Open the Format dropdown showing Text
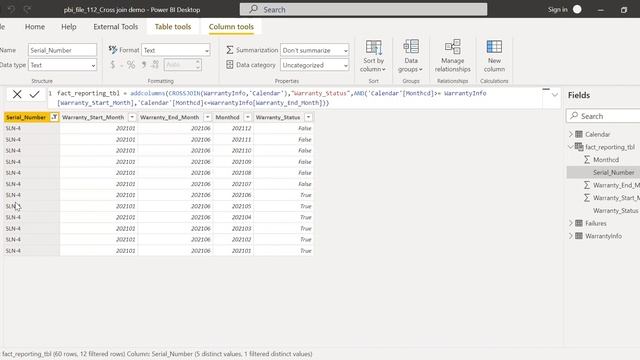This screenshot has width=640, height=360. (x=176, y=50)
